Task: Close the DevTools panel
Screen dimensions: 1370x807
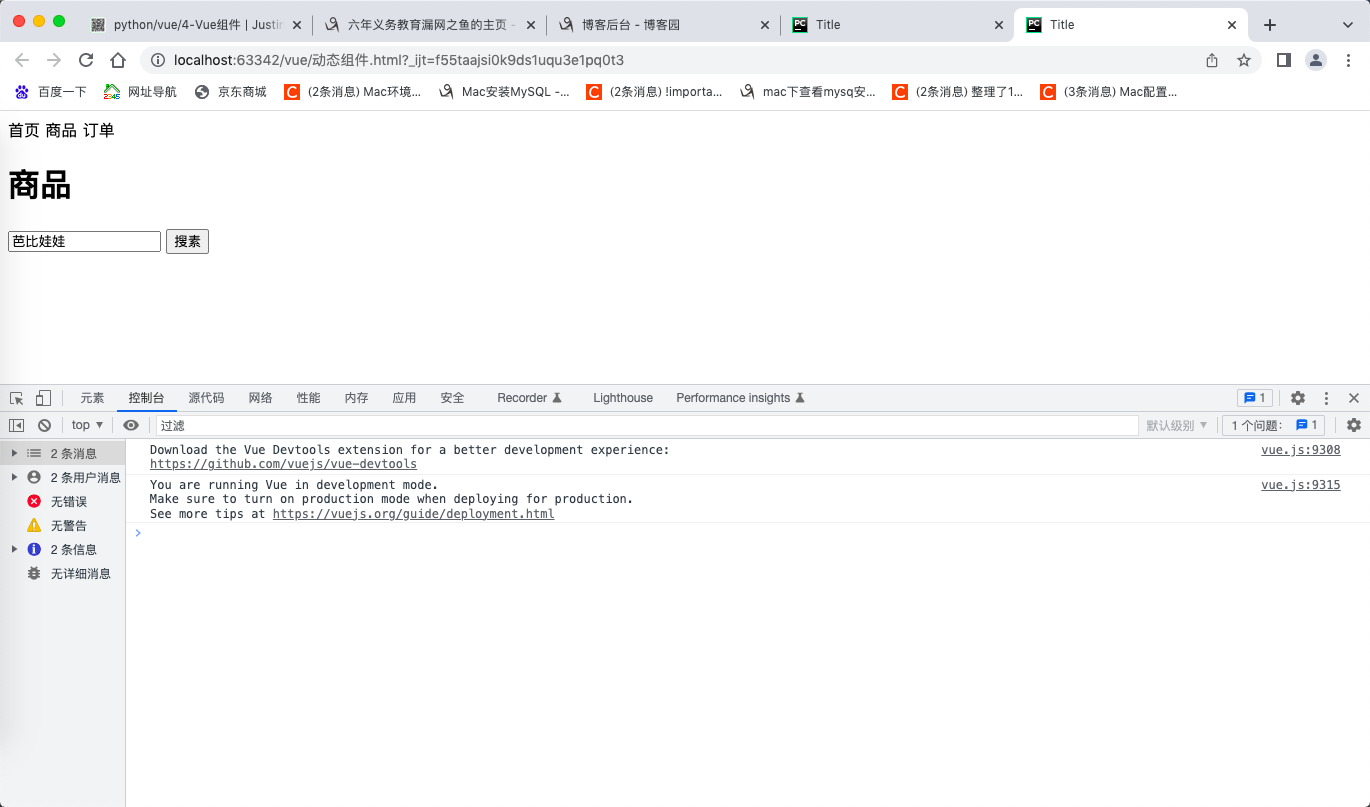Action: click(x=1354, y=398)
